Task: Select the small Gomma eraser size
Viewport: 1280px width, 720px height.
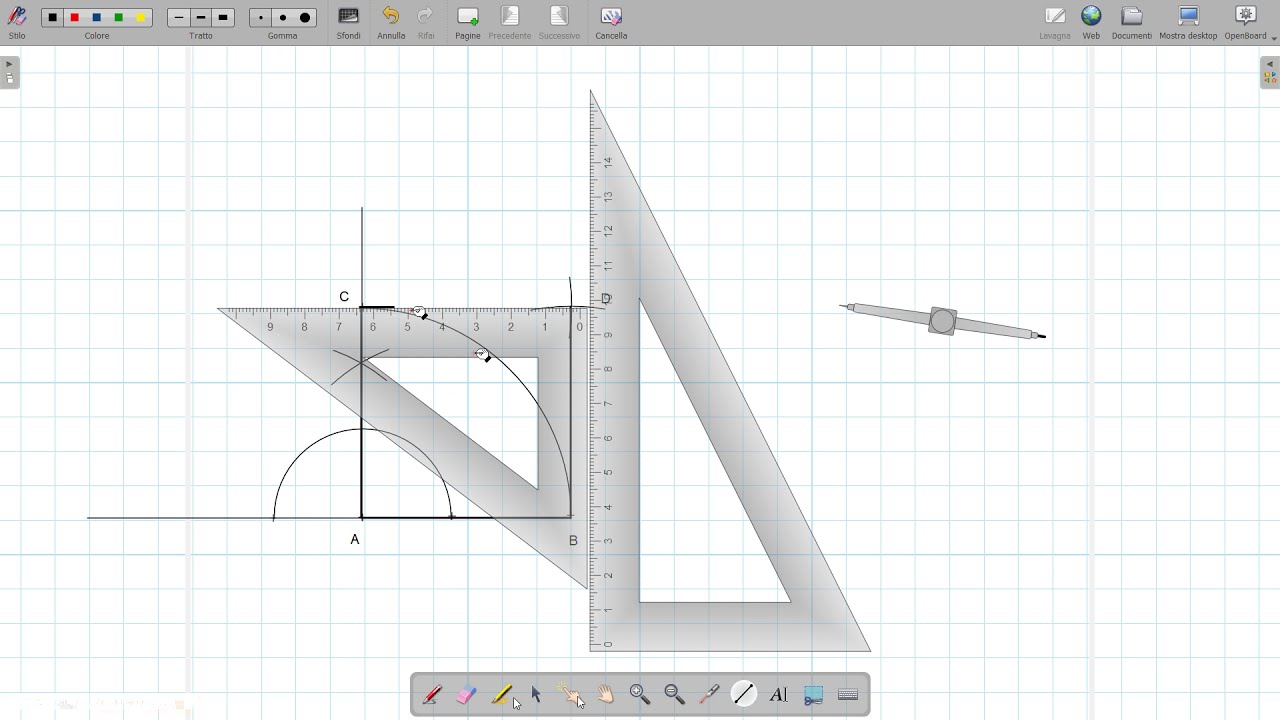Action: (x=261, y=18)
